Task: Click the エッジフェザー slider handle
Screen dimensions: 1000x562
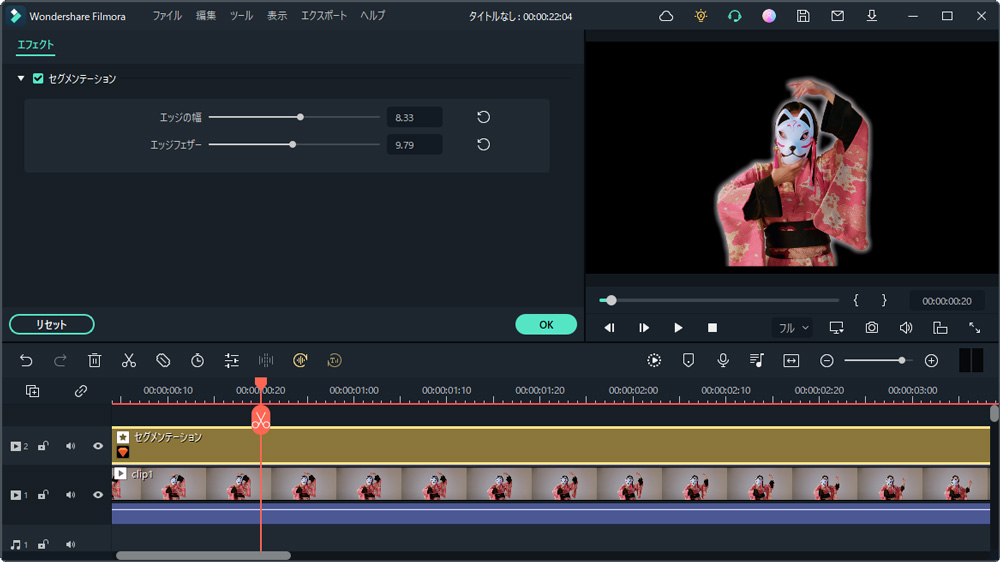Action: coord(292,145)
